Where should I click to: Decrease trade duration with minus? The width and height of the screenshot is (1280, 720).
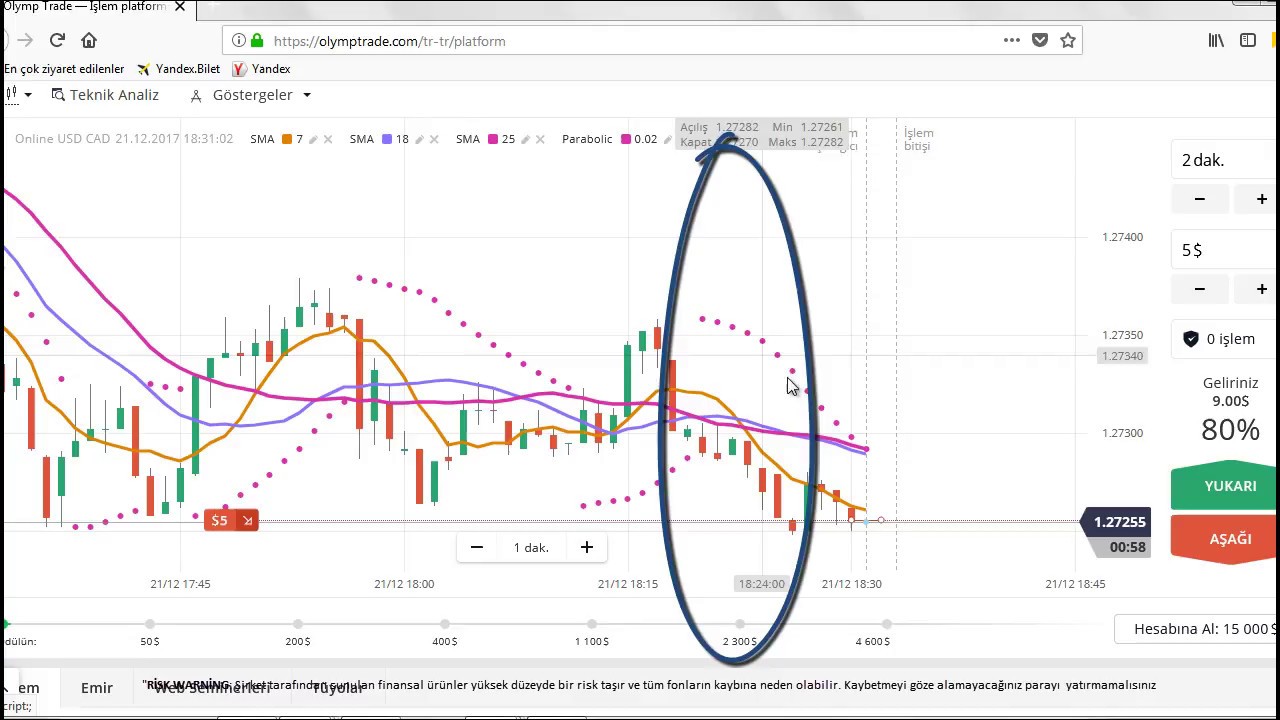tap(1200, 199)
